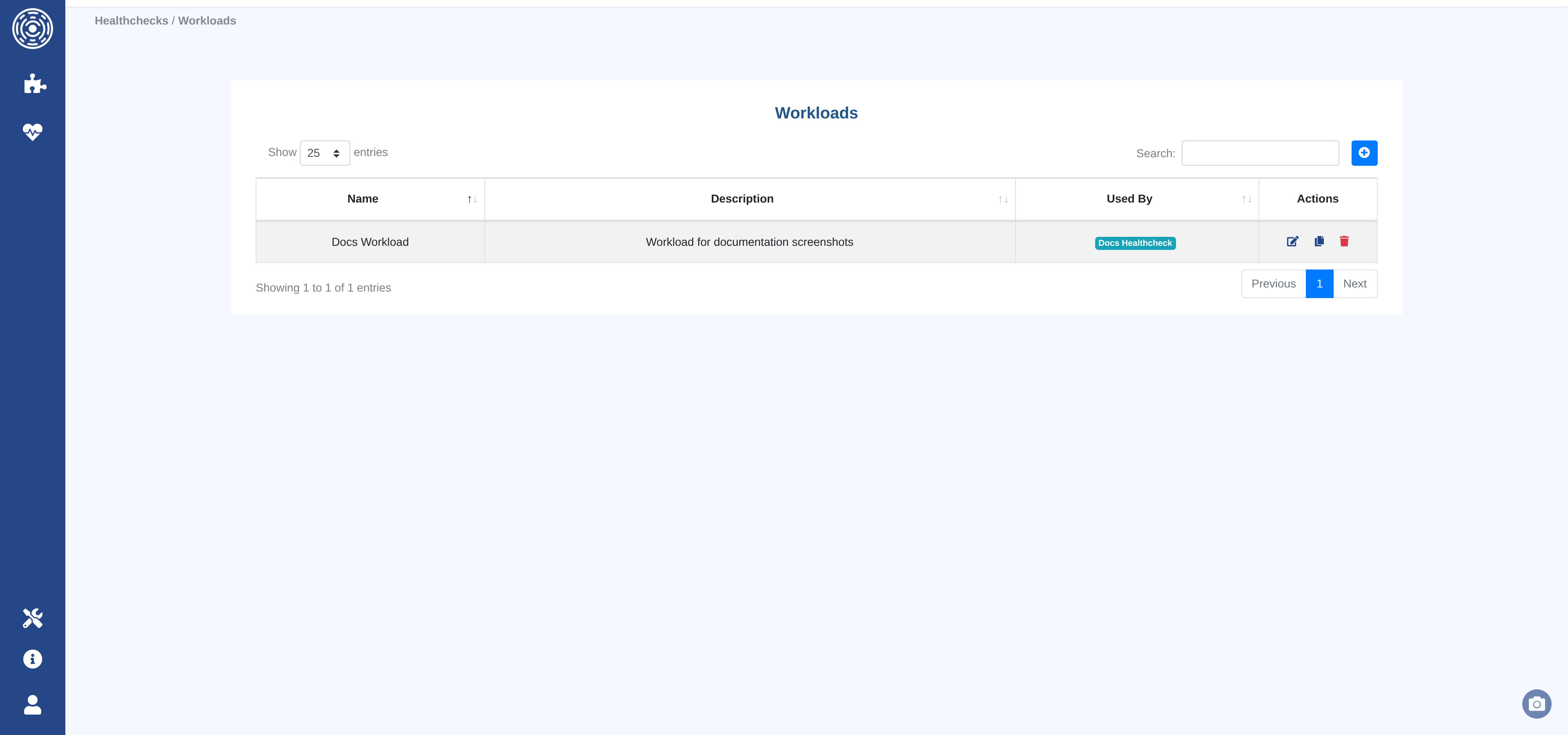
Task: Open the wrench tools sidebar icon
Action: pyautogui.click(x=32, y=618)
